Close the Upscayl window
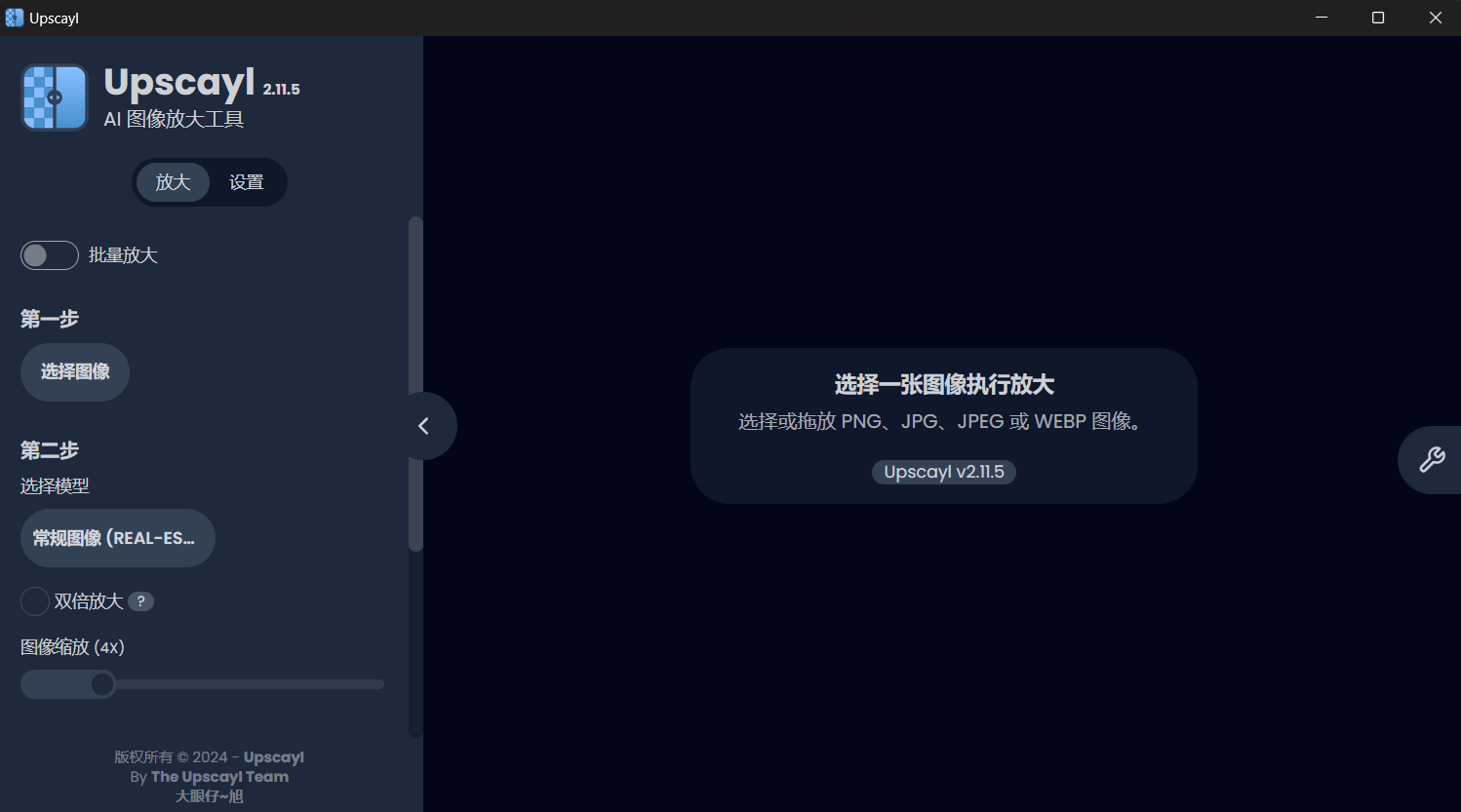Image resolution: width=1461 pixels, height=812 pixels. [1435, 18]
